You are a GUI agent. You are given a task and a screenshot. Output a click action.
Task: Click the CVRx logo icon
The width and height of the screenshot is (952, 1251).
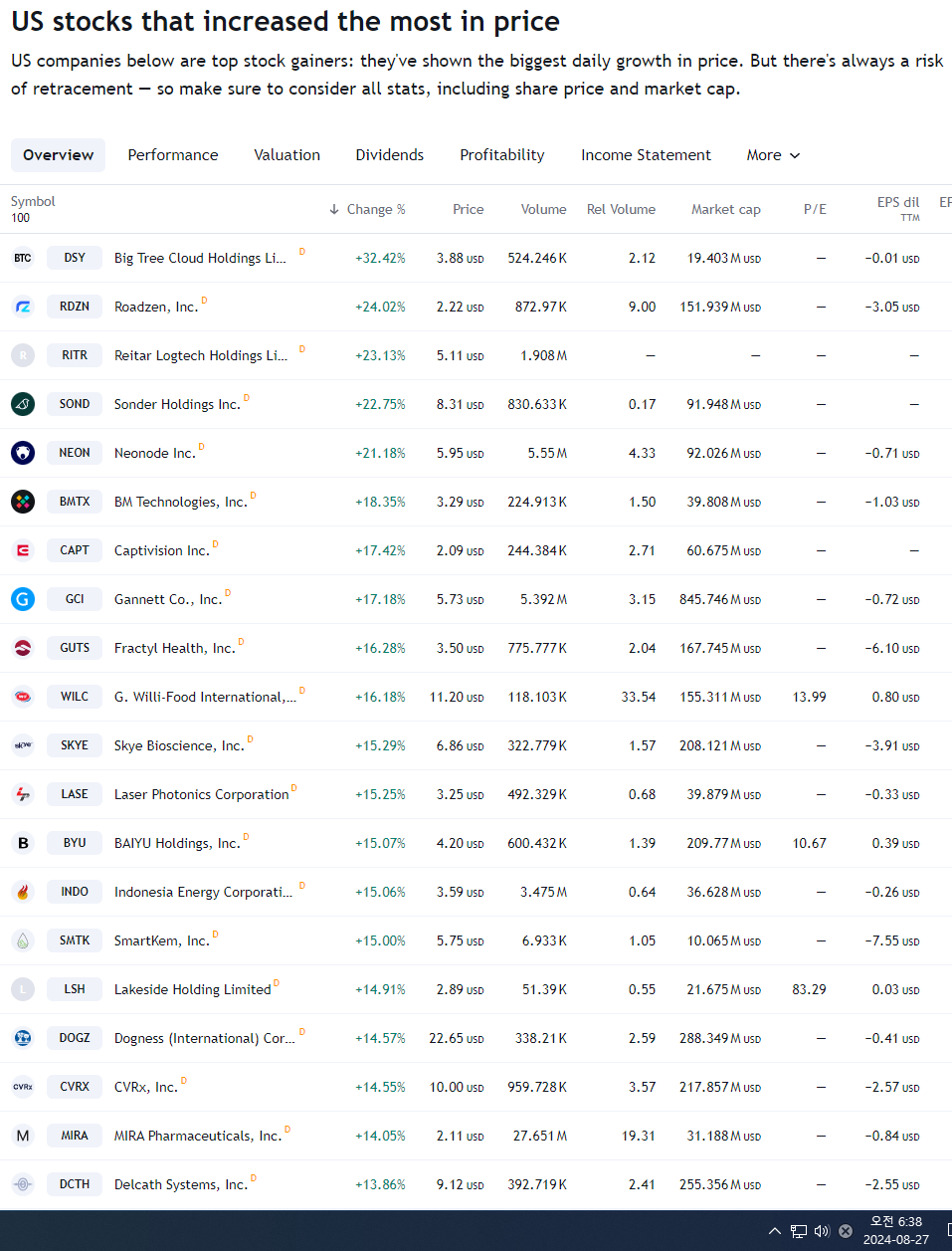23,1087
